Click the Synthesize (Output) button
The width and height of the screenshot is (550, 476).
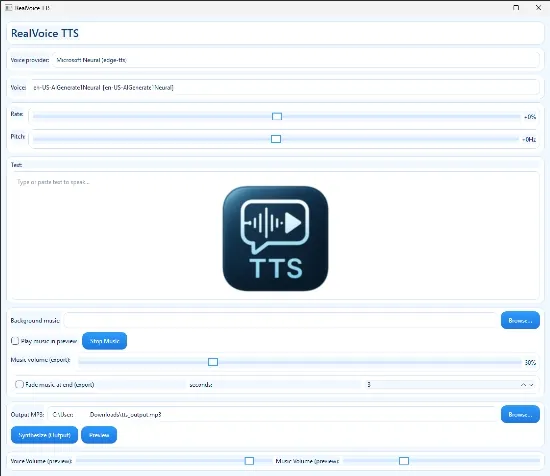[45, 435]
